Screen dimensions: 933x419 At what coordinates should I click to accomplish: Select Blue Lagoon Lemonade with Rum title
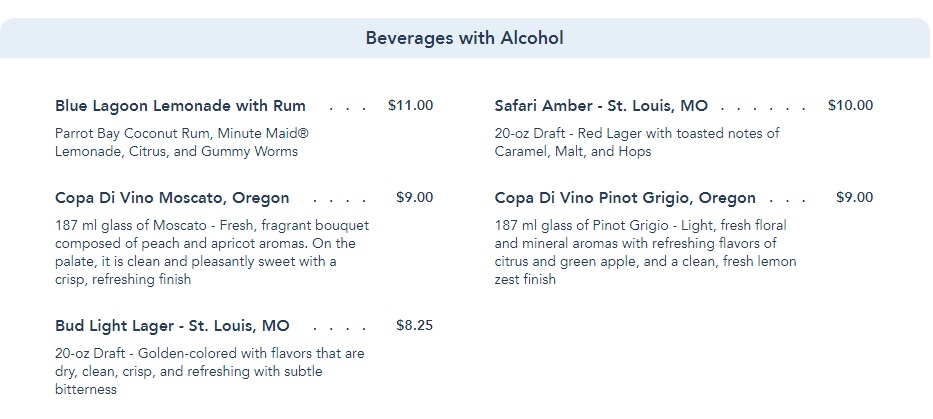point(180,106)
